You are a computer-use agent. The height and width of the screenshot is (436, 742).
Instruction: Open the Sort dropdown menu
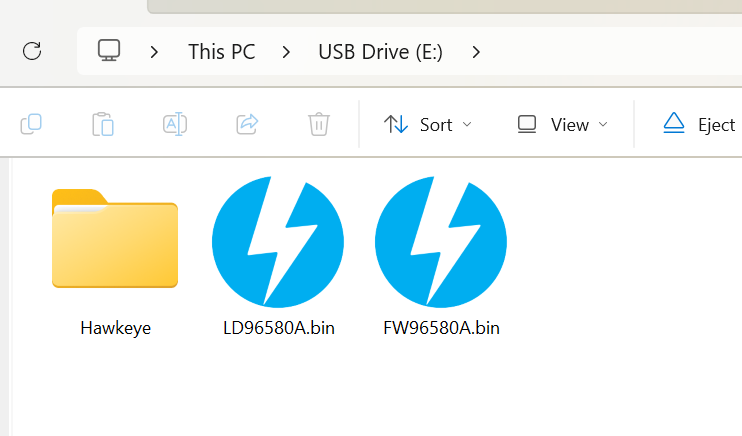428,125
